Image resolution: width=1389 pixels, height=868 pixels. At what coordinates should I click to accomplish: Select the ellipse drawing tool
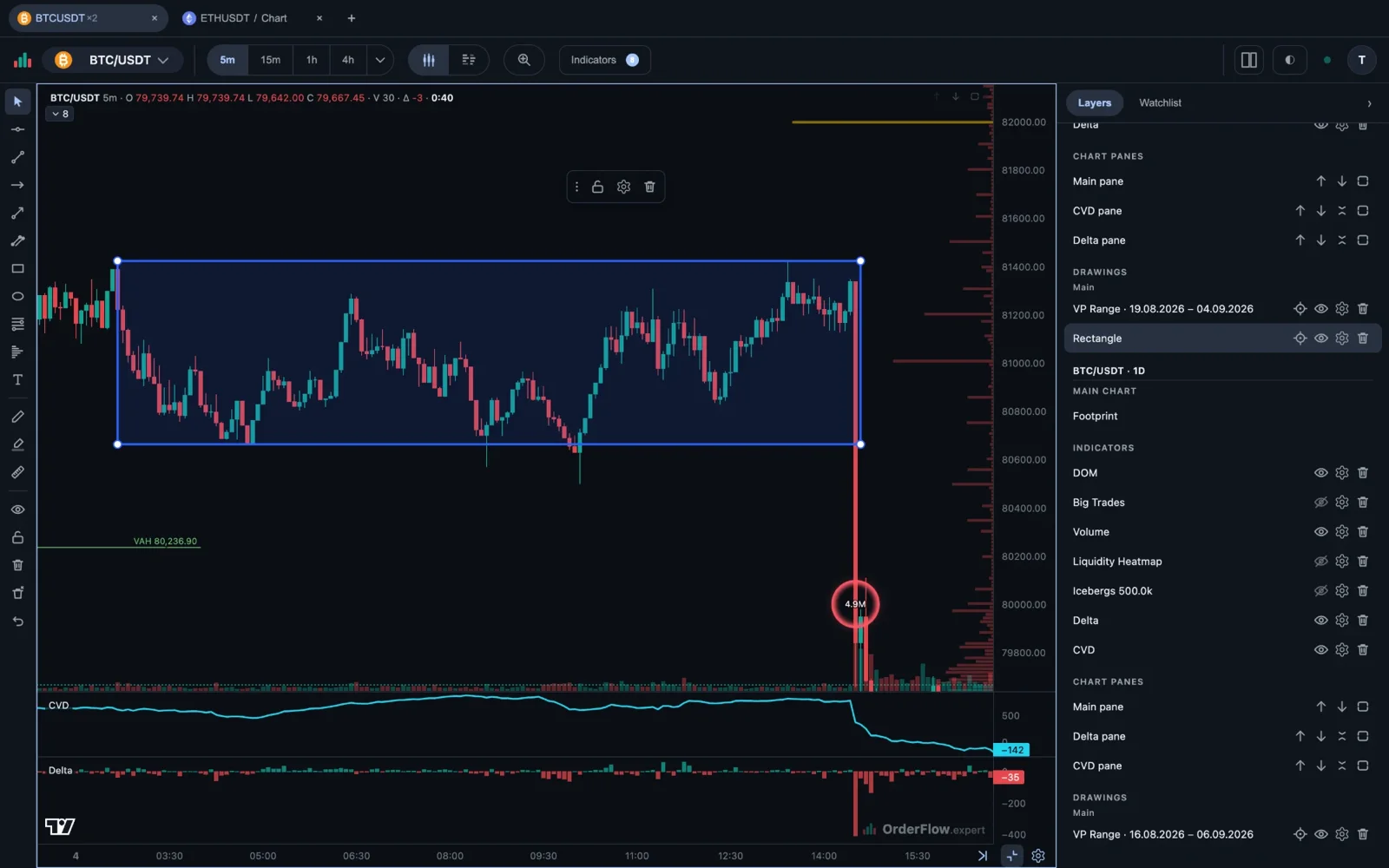point(17,297)
